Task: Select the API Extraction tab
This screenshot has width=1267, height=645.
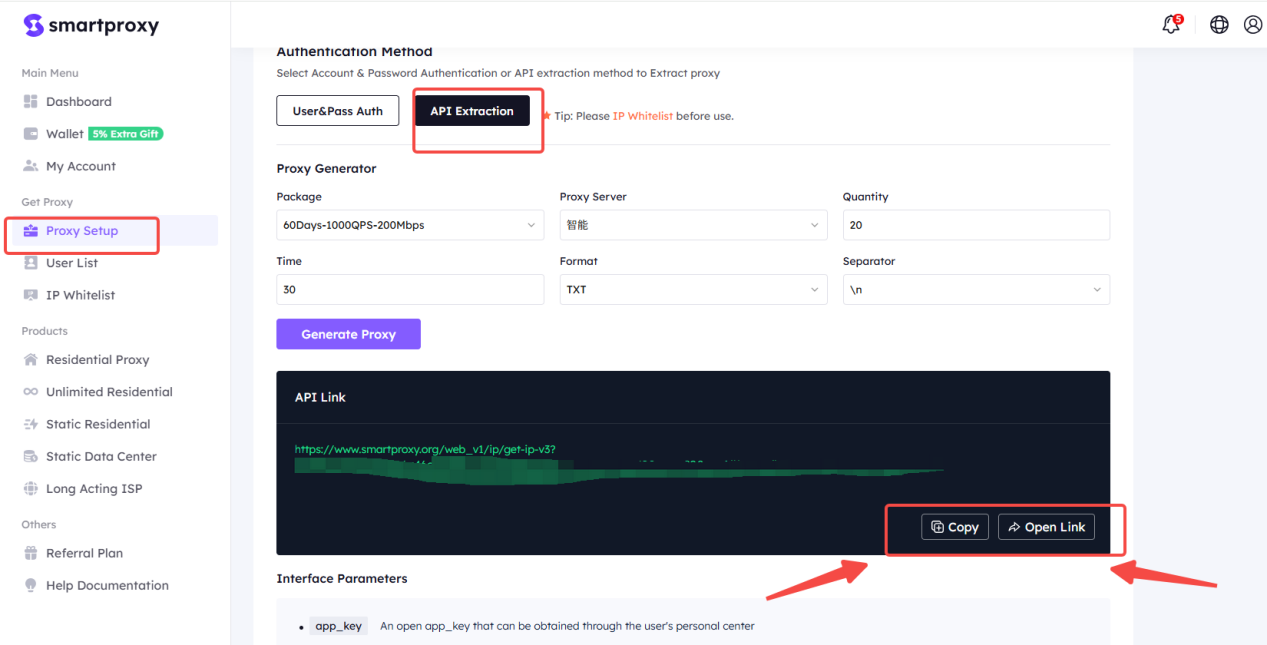Action: tap(472, 111)
